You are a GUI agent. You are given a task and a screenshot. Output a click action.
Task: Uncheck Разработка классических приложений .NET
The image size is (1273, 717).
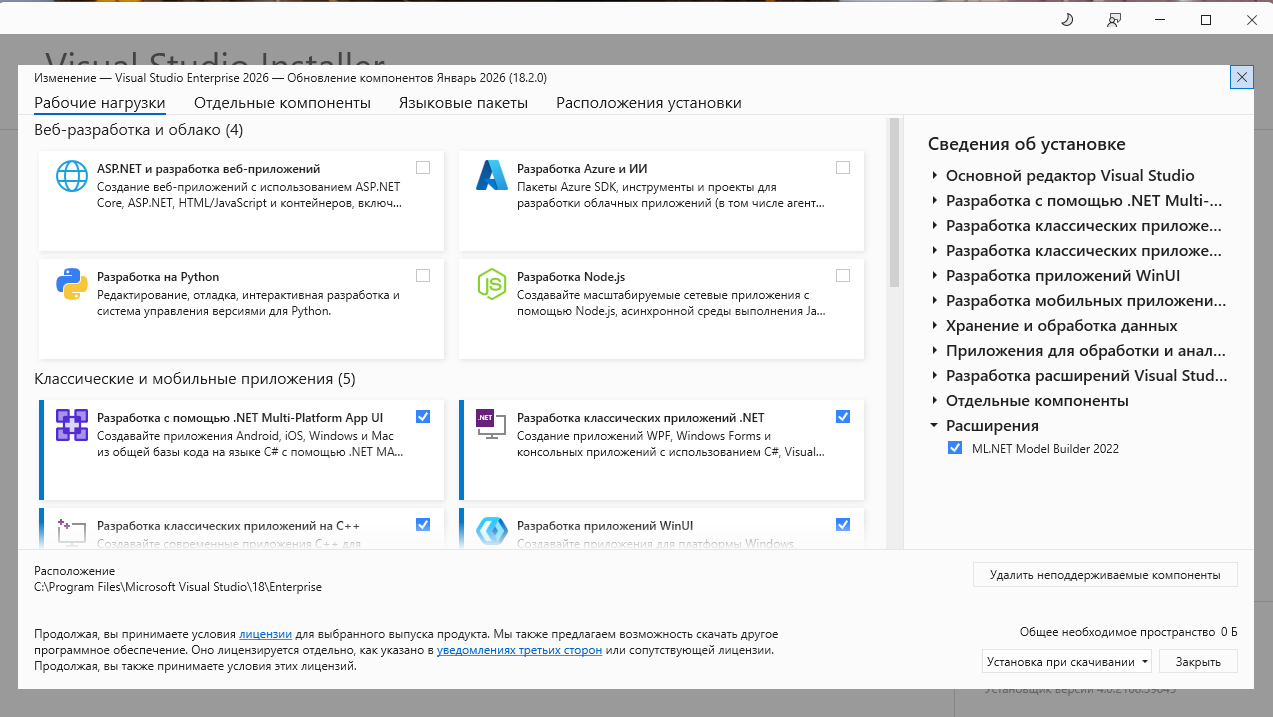pos(843,416)
